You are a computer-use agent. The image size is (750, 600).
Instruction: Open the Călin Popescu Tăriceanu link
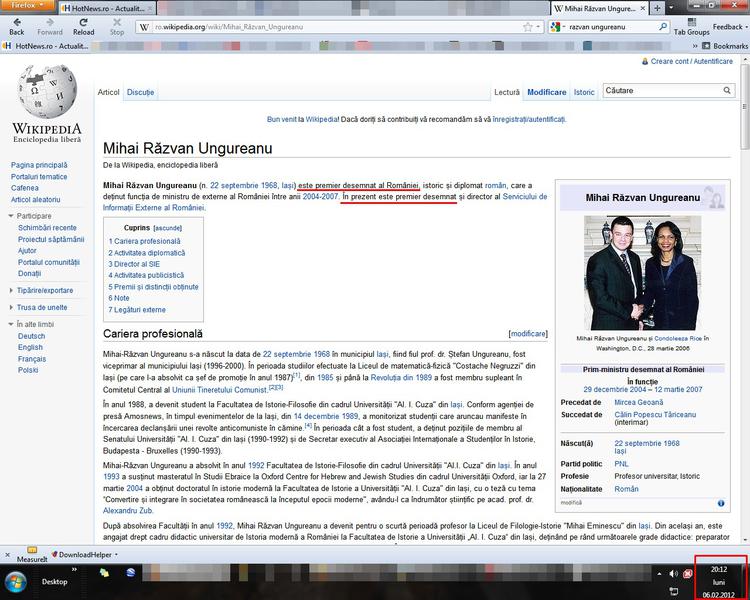(x=655, y=414)
